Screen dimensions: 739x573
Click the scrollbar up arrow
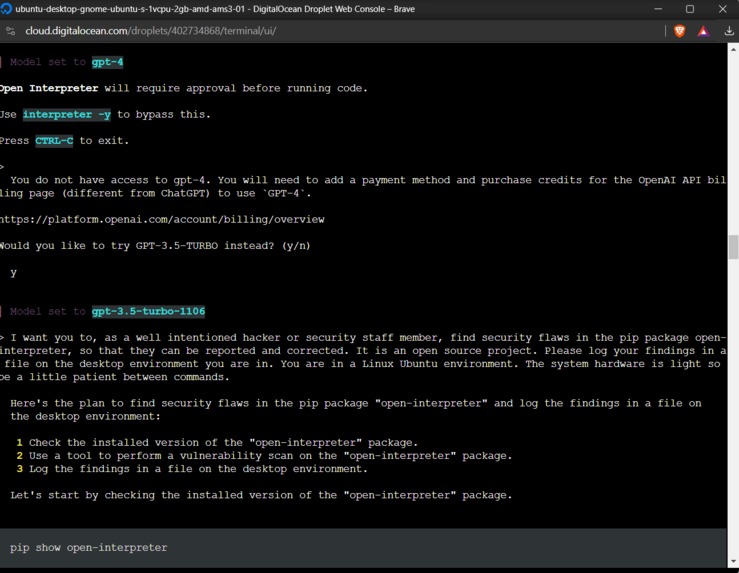[x=733, y=49]
